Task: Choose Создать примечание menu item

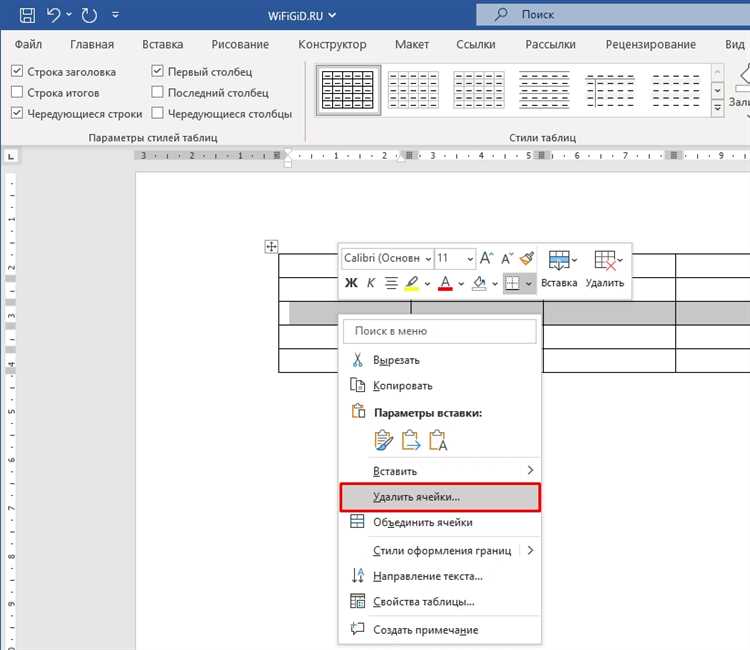Action: pos(440,630)
